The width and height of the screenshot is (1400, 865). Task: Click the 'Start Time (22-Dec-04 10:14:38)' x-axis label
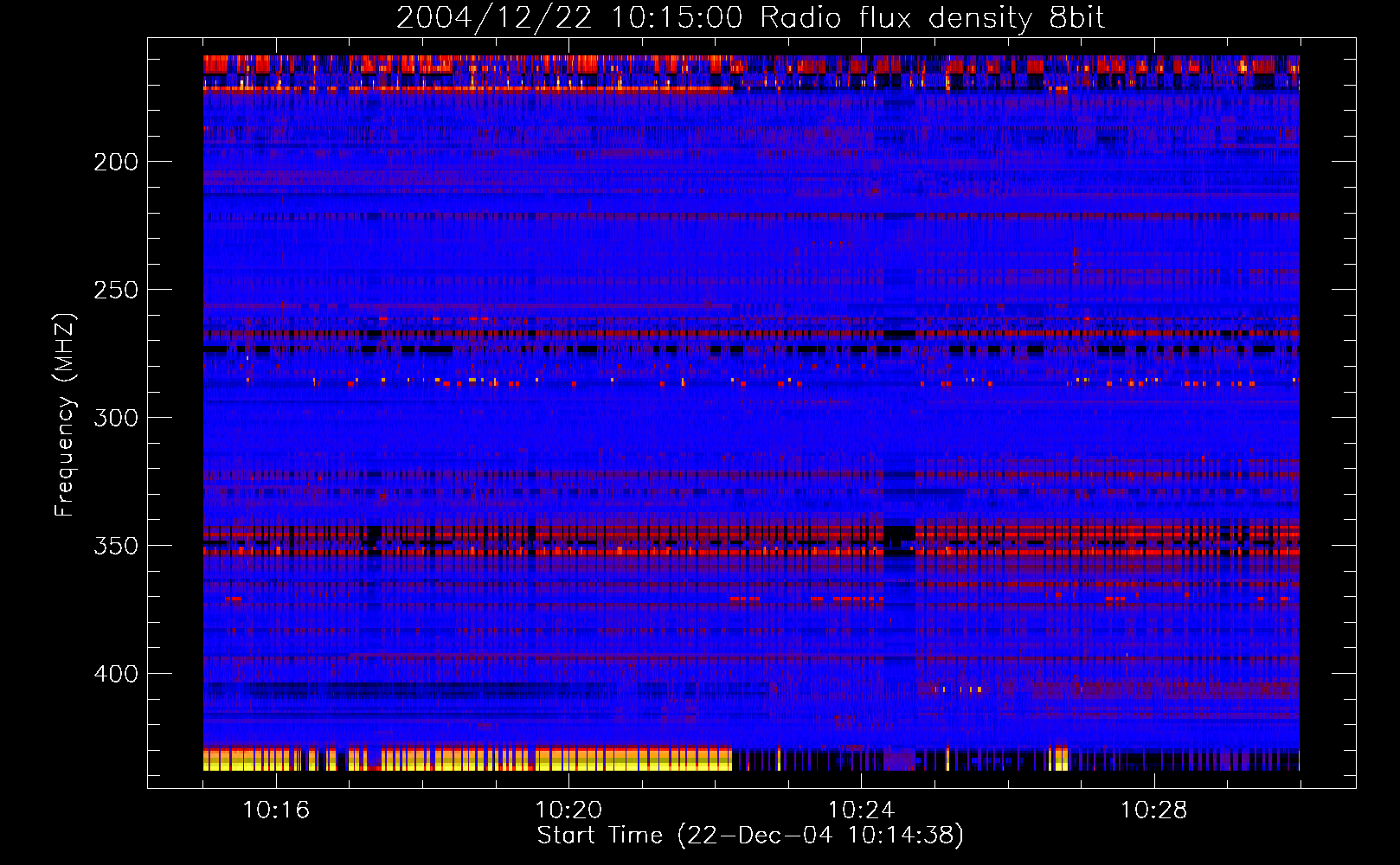tap(750, 836)
